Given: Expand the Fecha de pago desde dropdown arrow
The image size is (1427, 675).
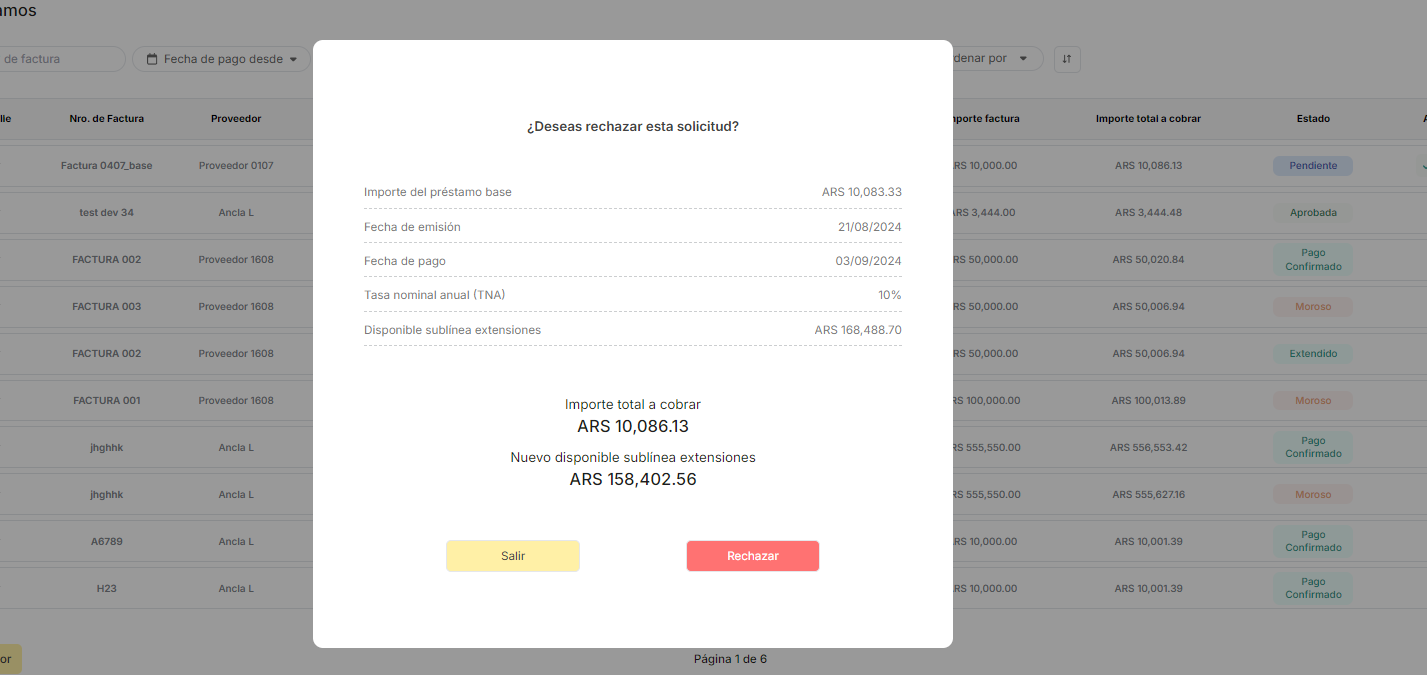Looking at the screenshot, I should point(294,59).
